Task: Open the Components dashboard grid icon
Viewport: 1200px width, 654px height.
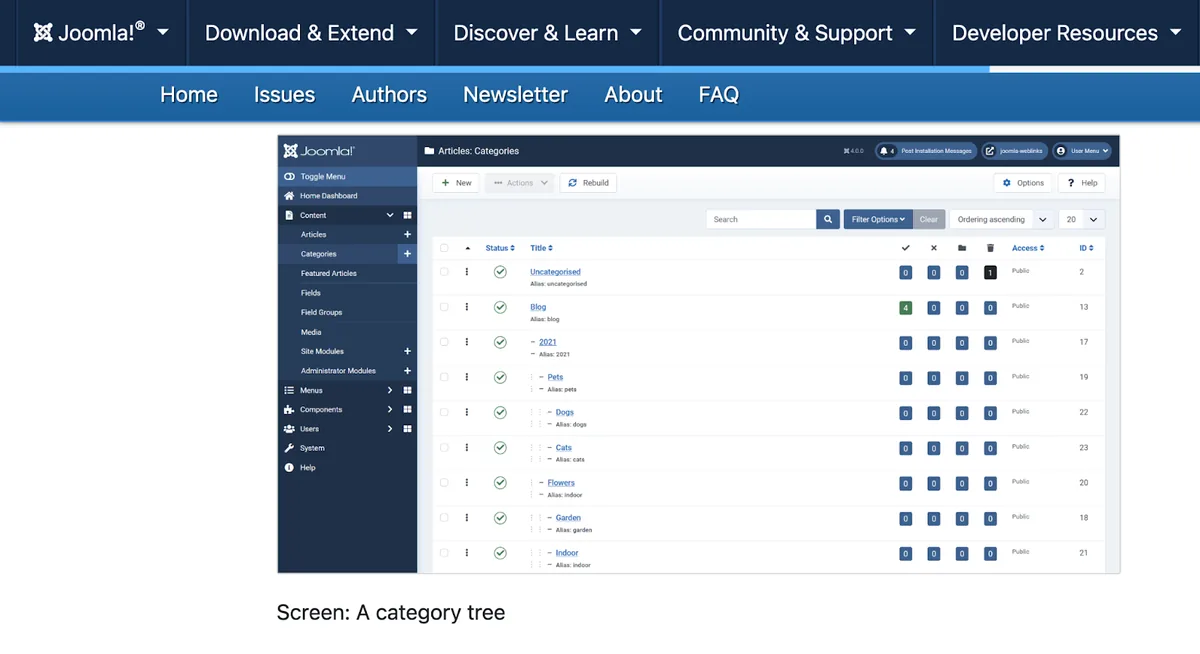Action: (407, 409)
